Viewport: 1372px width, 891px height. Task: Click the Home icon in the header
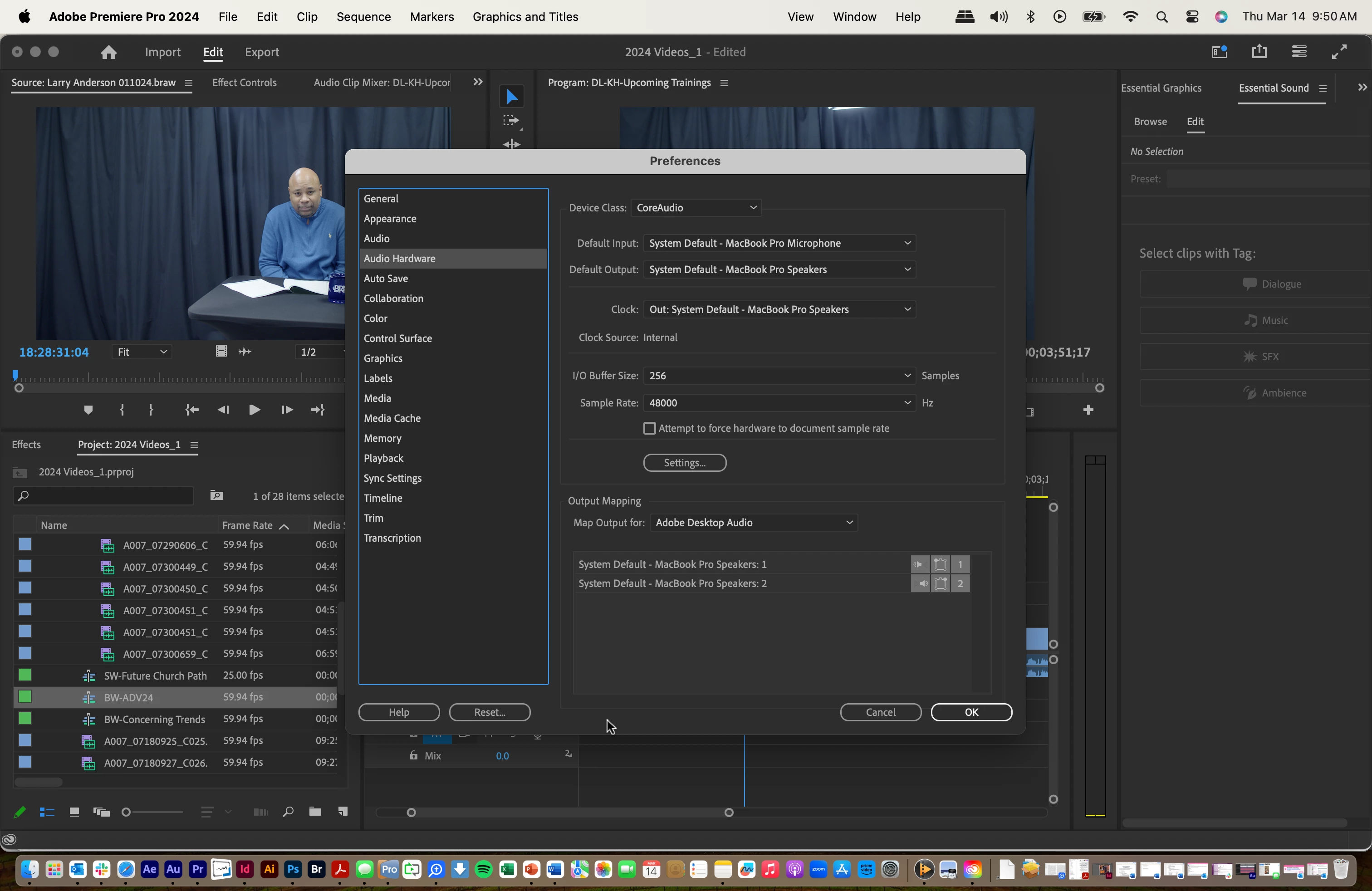(x=108, y=53)
